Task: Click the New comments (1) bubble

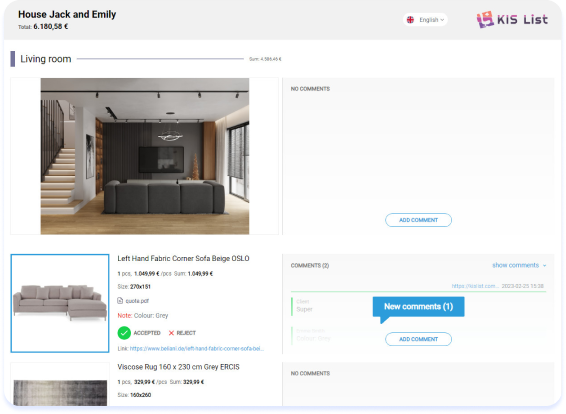Action: pos(418,307)
